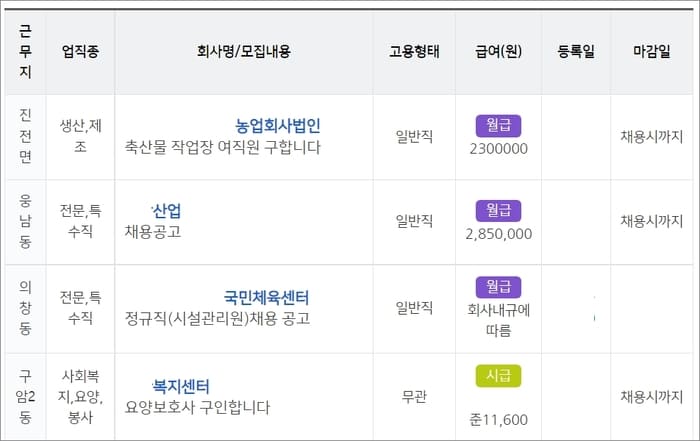Open the 복지센터 job posting link
The width and height of the screenshot is (700, 441).
point(180,386)
